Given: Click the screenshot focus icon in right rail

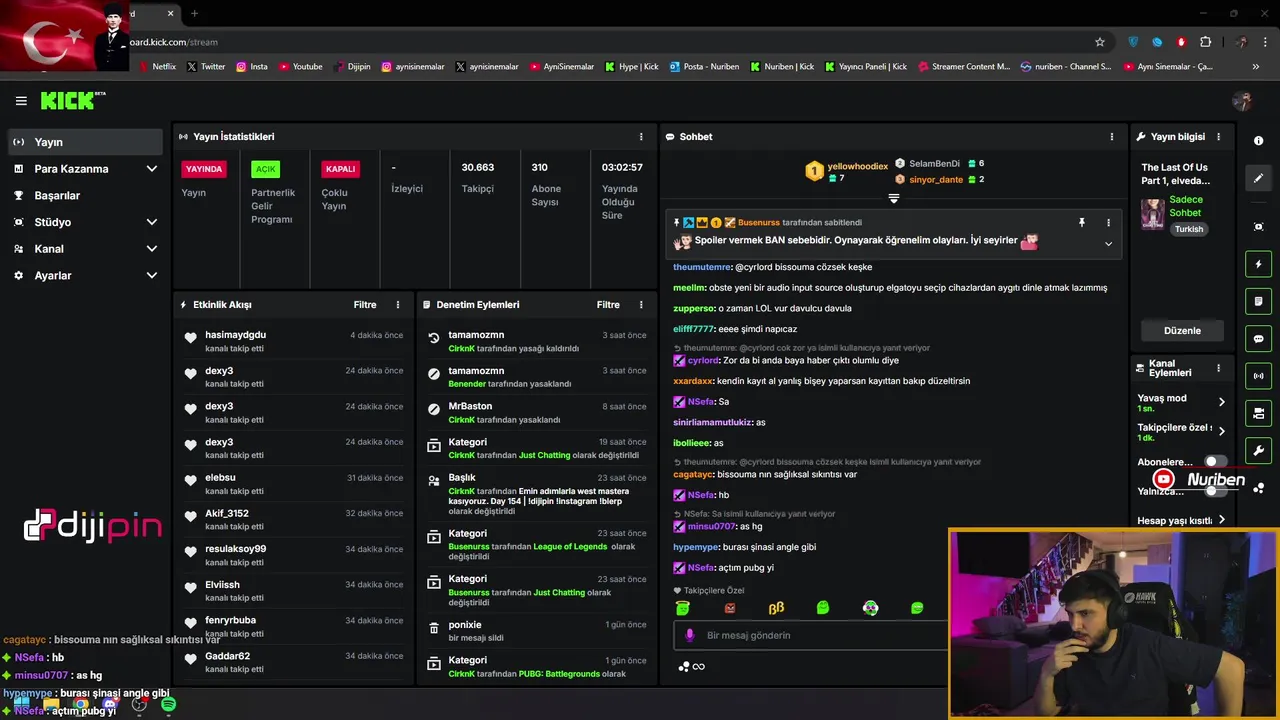Looking at the screenshot, I should pyautogui.click(x=1259, y=227).
